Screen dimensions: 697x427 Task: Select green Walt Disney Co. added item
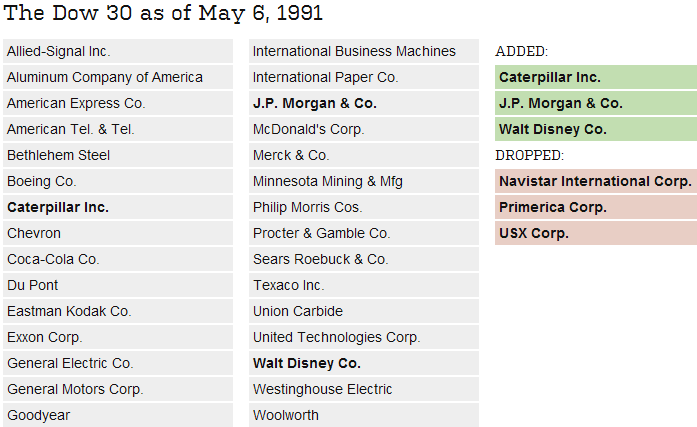[x=596, y=129]
